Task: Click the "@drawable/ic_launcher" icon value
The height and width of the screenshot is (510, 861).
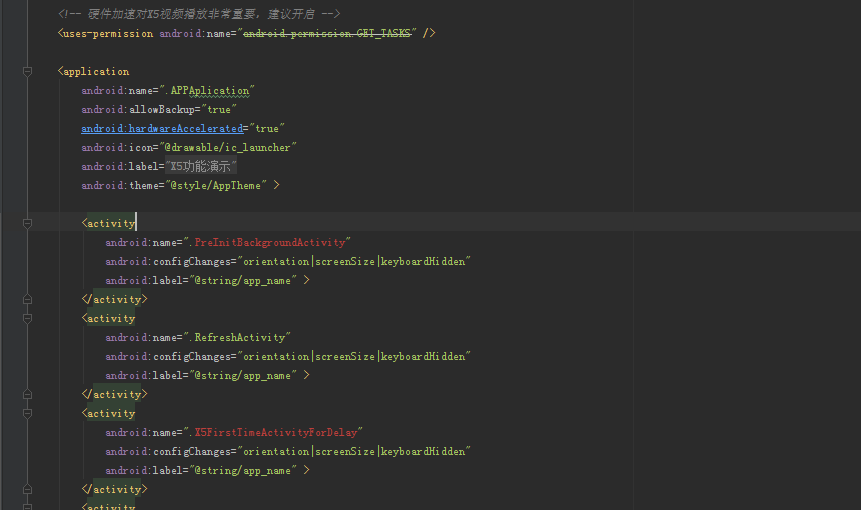Action: [x=228, y=147]
